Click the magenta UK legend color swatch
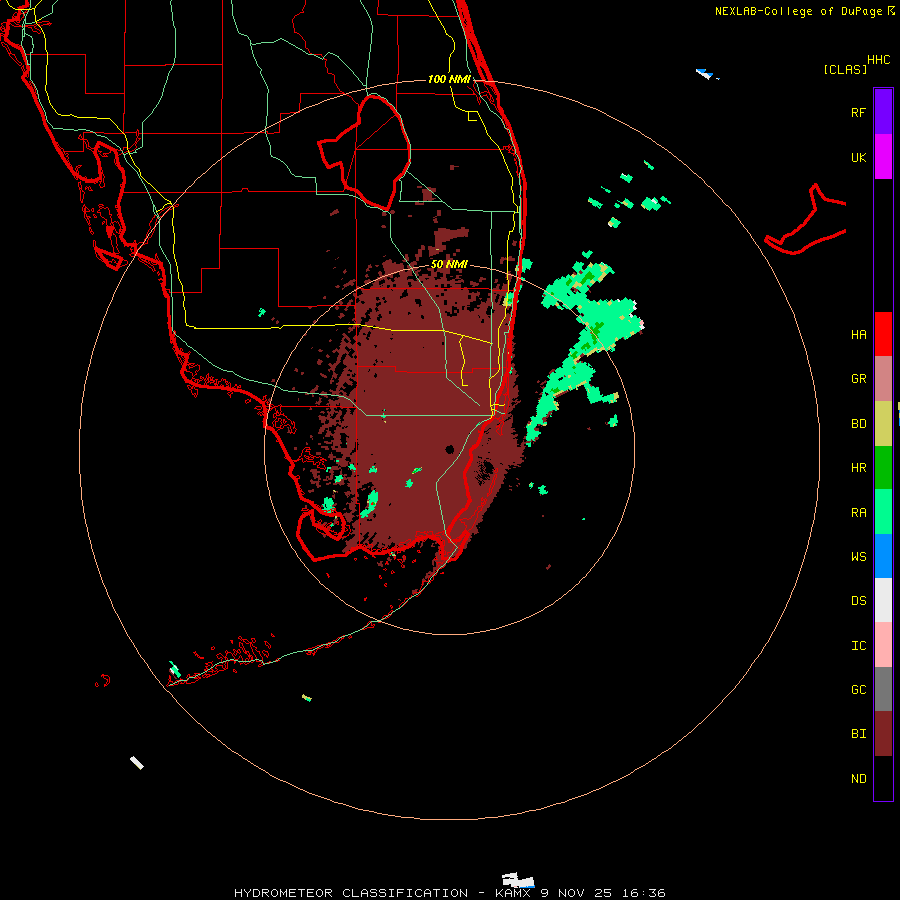Viewport: 900px width, 900px height. click(883, 157)
